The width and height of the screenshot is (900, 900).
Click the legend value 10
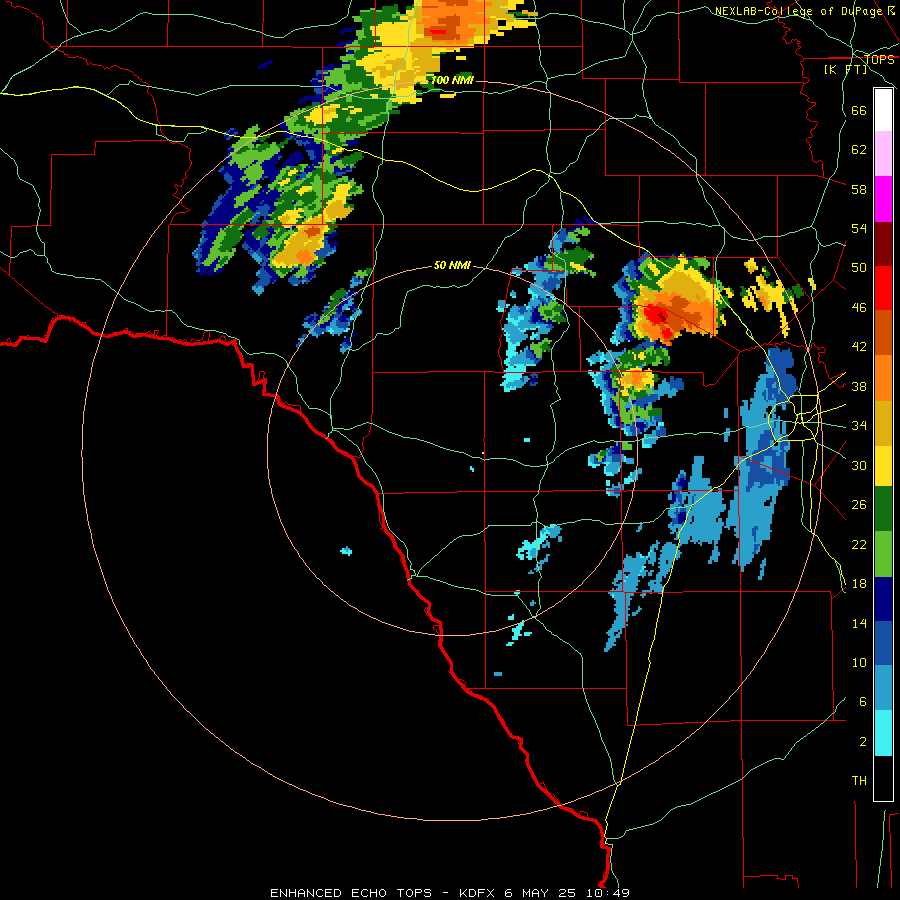click(859, 662)
